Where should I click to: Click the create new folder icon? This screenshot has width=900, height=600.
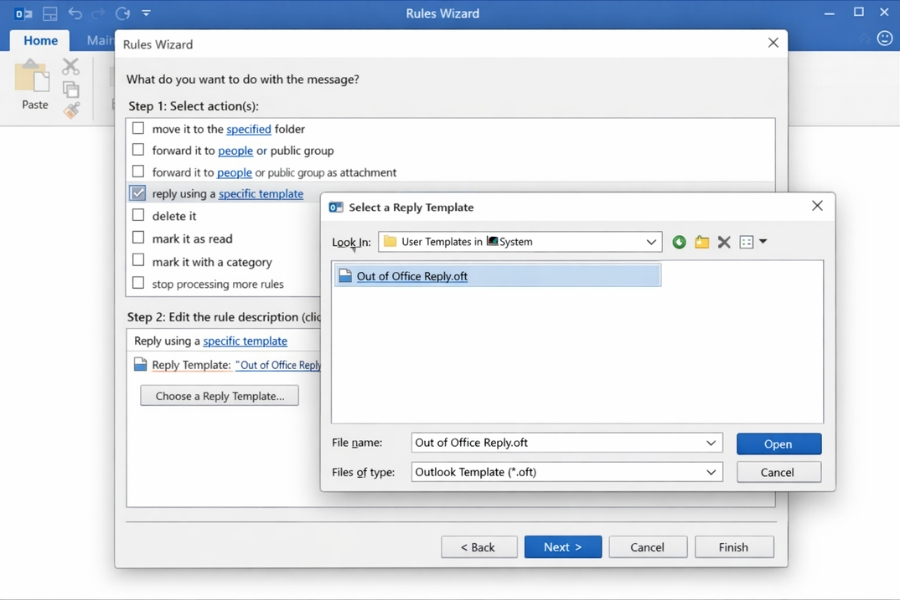tap(702, 242)
